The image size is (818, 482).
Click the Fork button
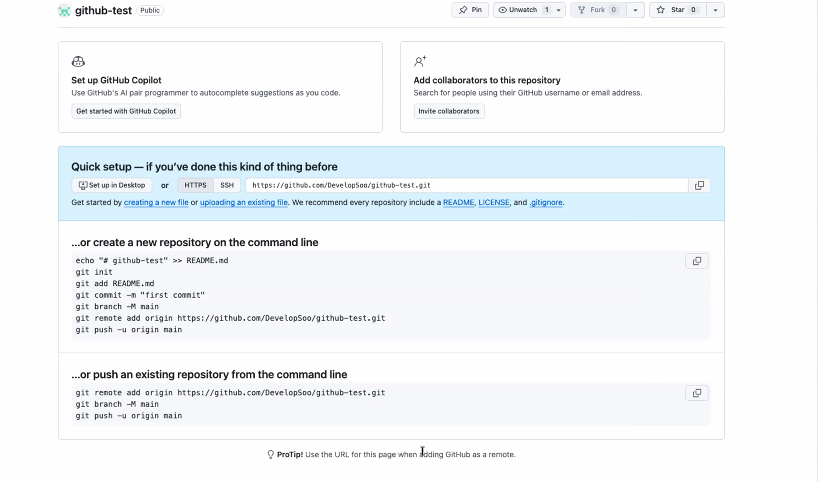[x=598, y=10]
